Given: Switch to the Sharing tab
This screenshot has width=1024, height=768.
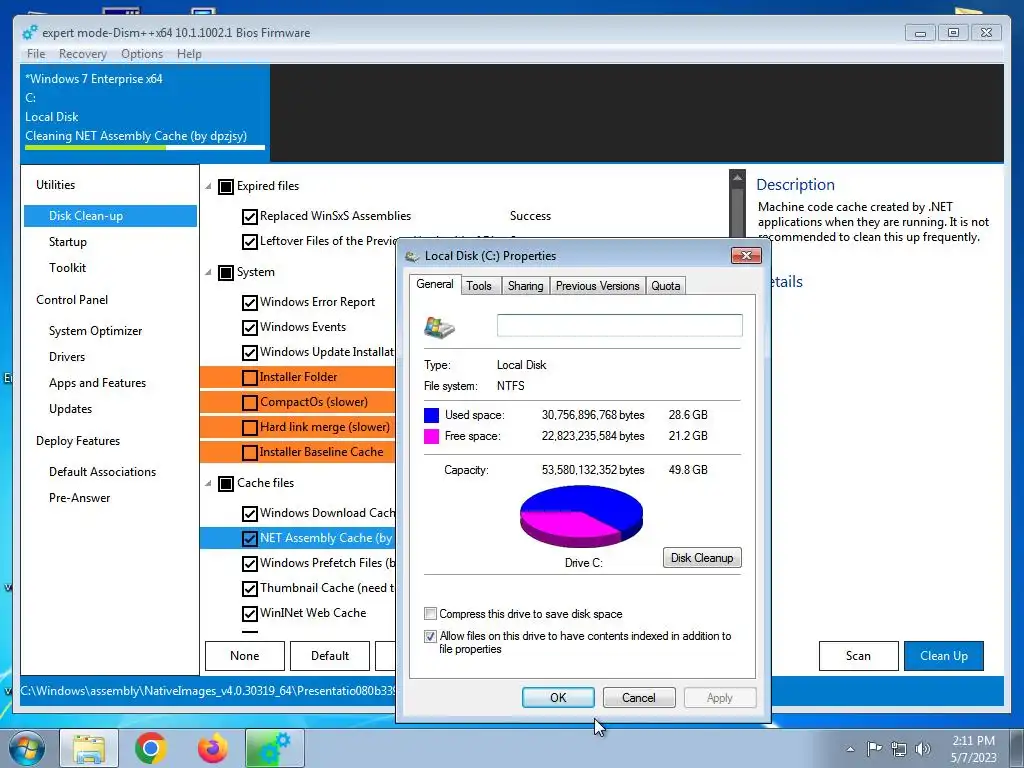Looking at the screenshot, I should click(x=525, y=285).
